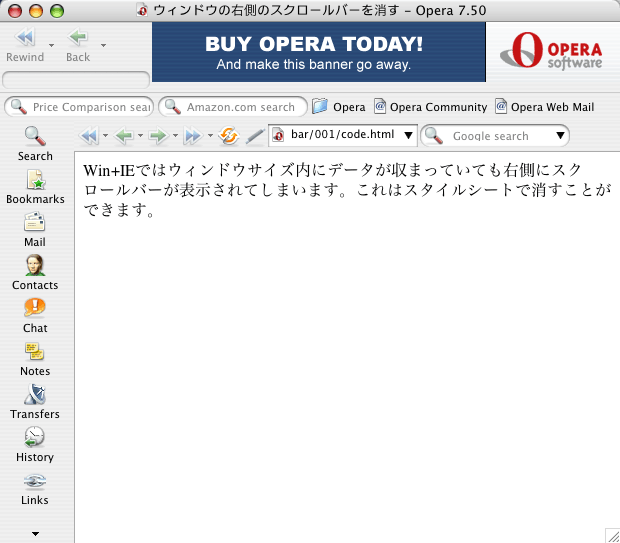Image resolution: width=620 pixels, height=543 pixels.
Task: Open the Back history dropdown in the top toolbar
Action: coord(103,45)
